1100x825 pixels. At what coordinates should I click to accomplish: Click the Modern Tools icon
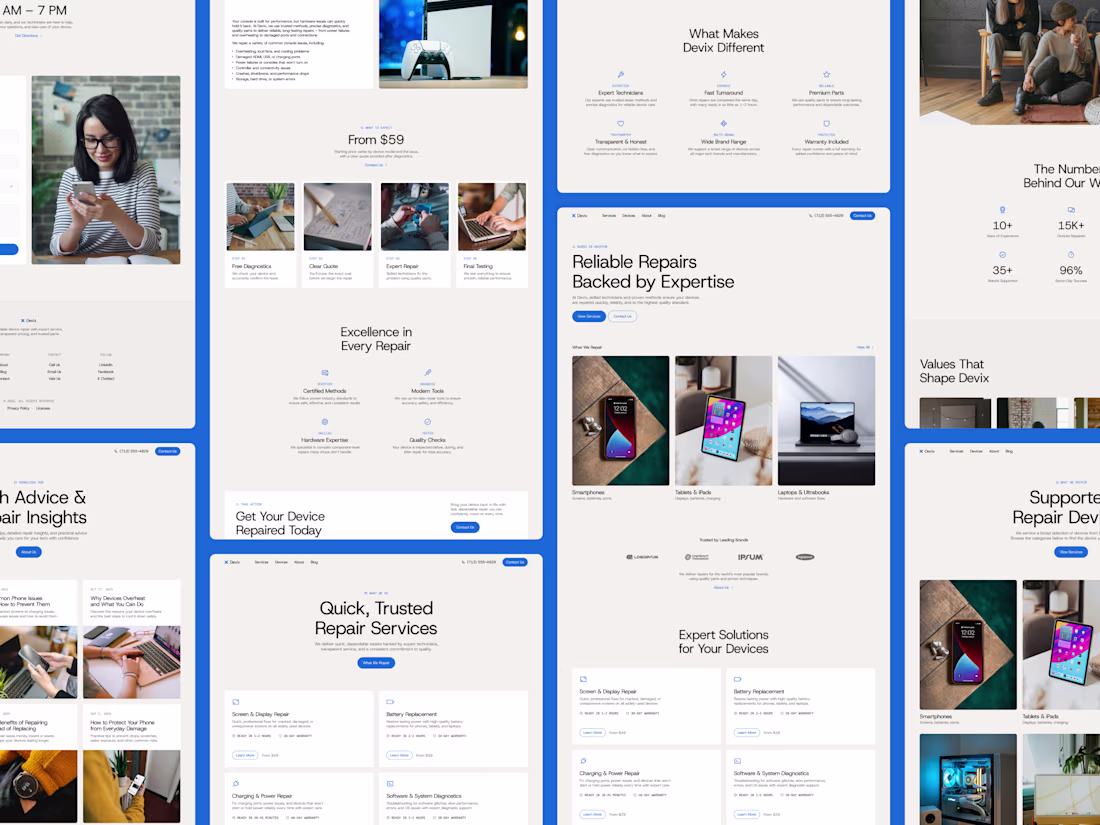pos(428,373)
